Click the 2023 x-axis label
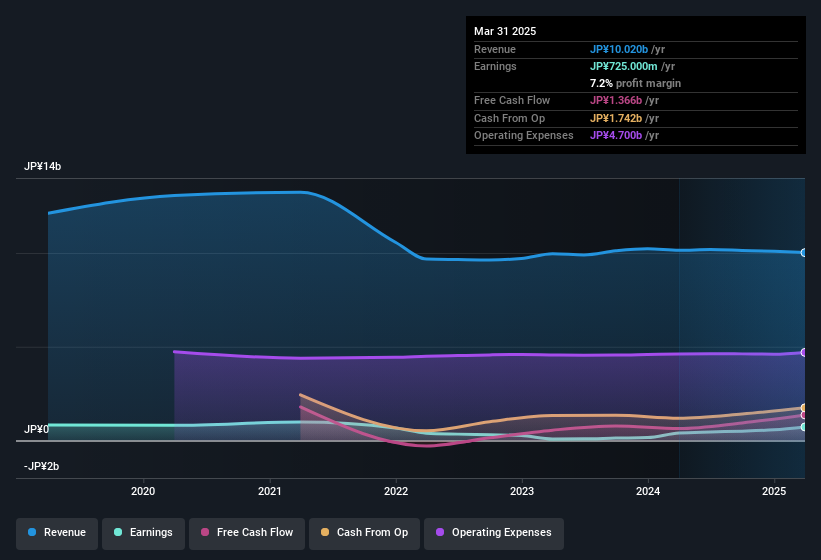821x560 pixels. [x=522, y=491]
